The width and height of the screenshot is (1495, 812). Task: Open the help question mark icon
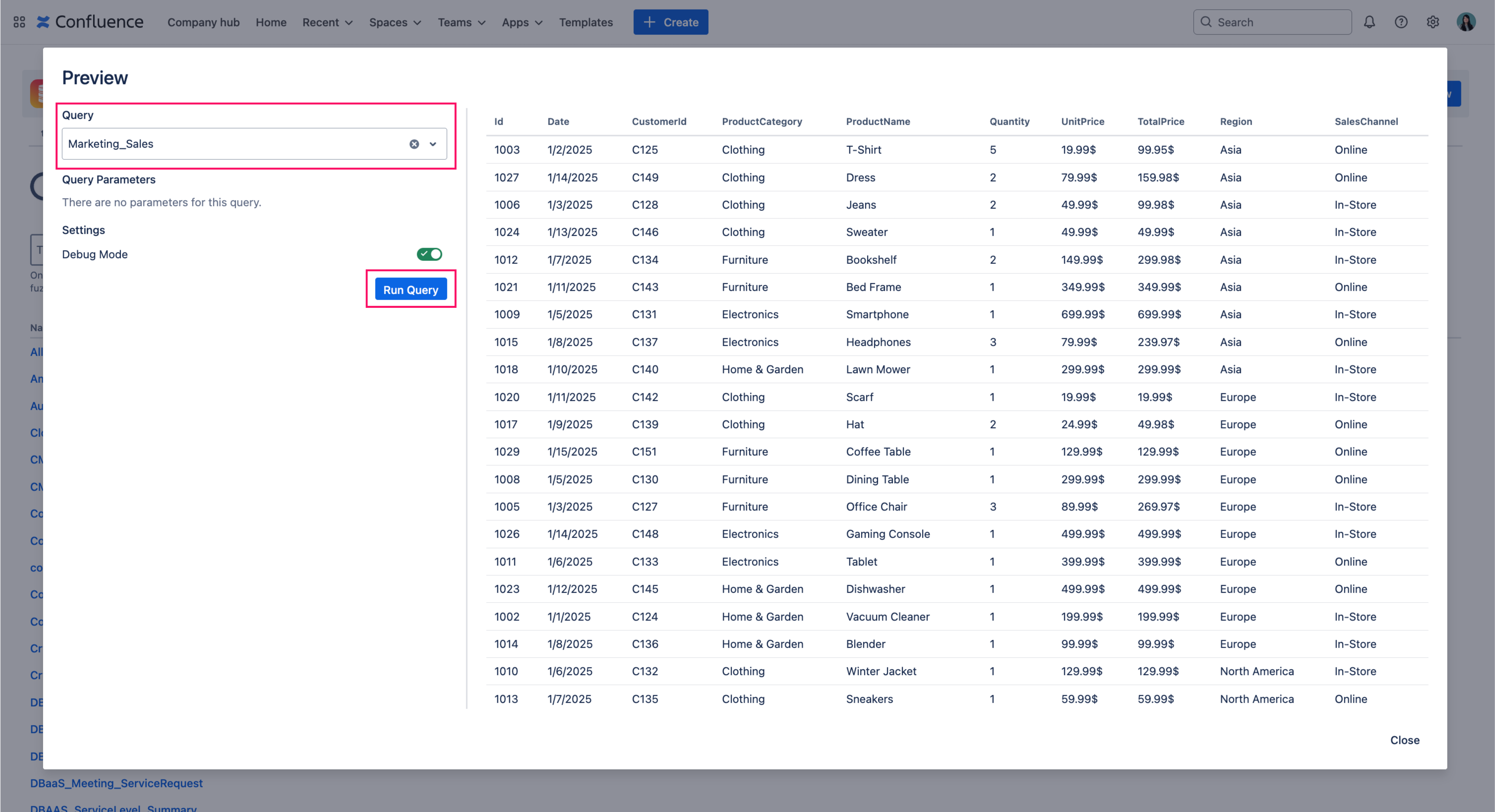point(1401,22)
